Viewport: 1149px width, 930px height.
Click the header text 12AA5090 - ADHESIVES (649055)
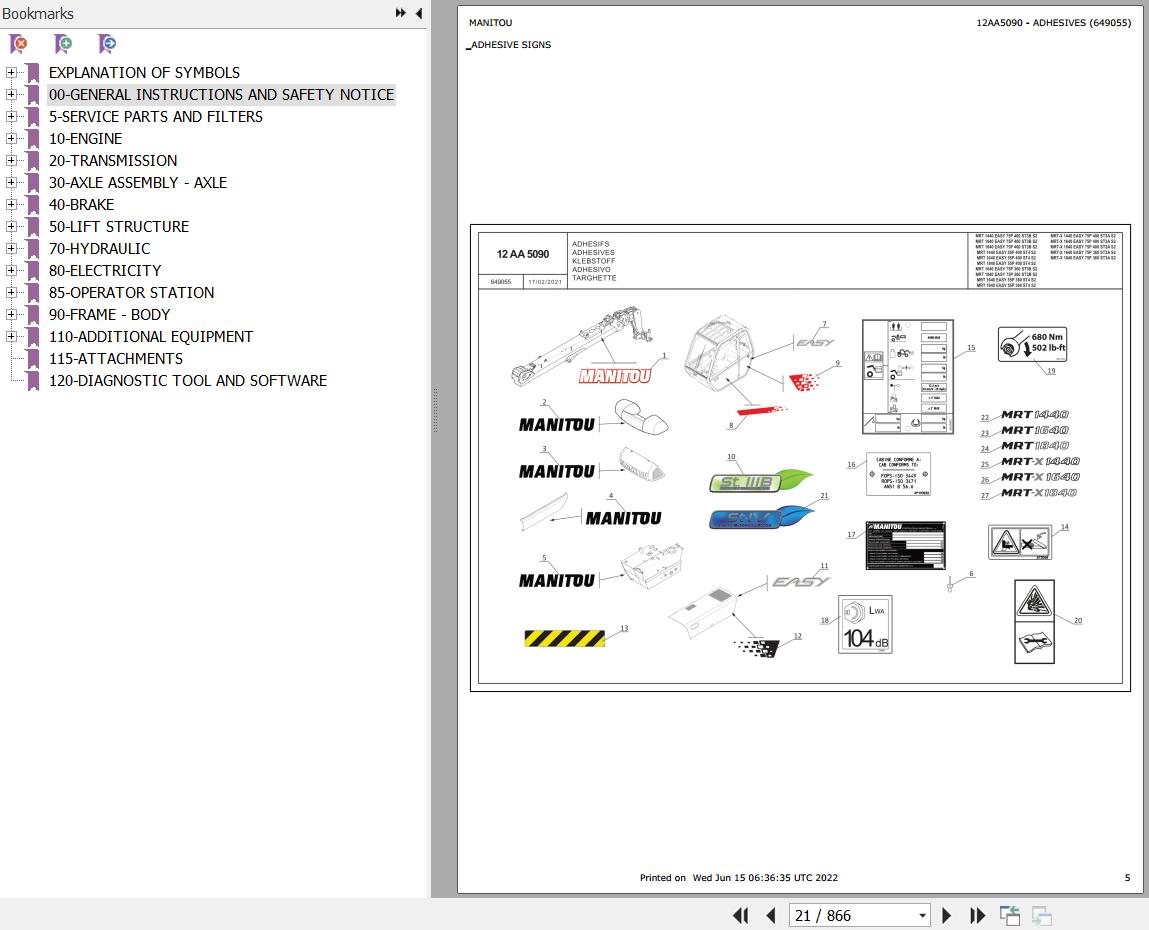coord(1053,23)
